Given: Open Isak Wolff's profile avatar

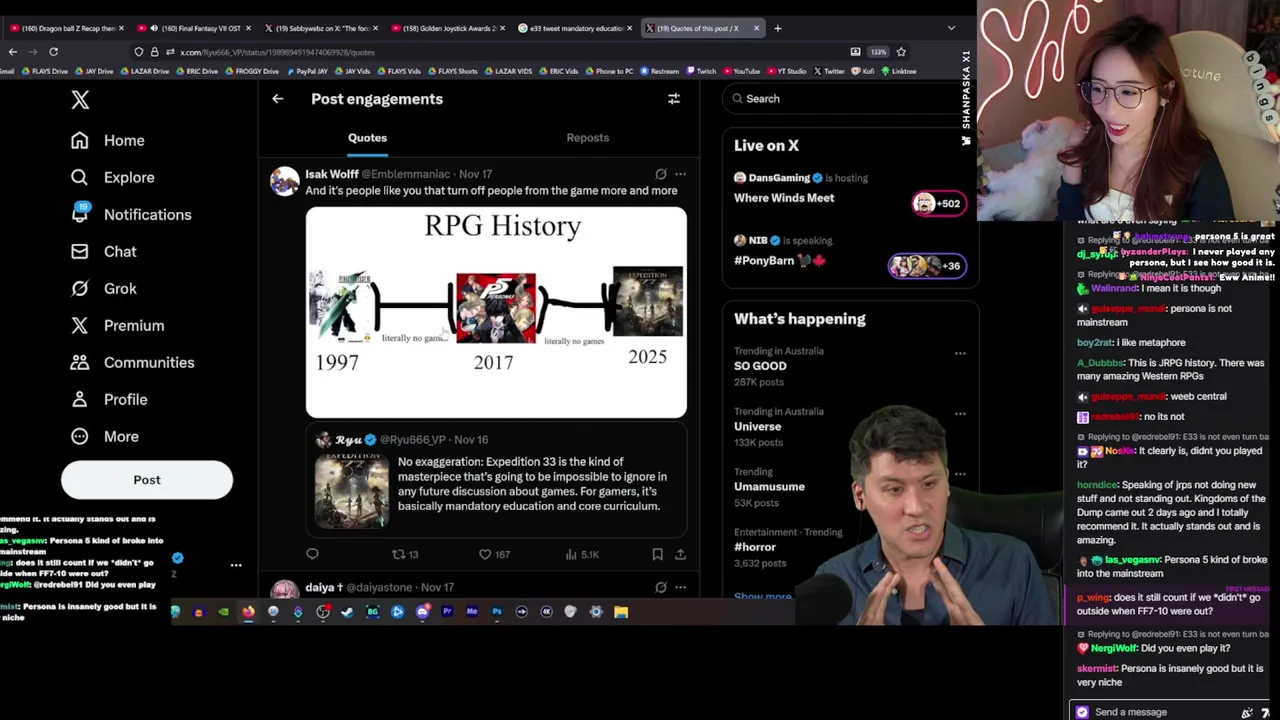Looking at the screenshot, I should pyautogui.click(x=285, y=181).
